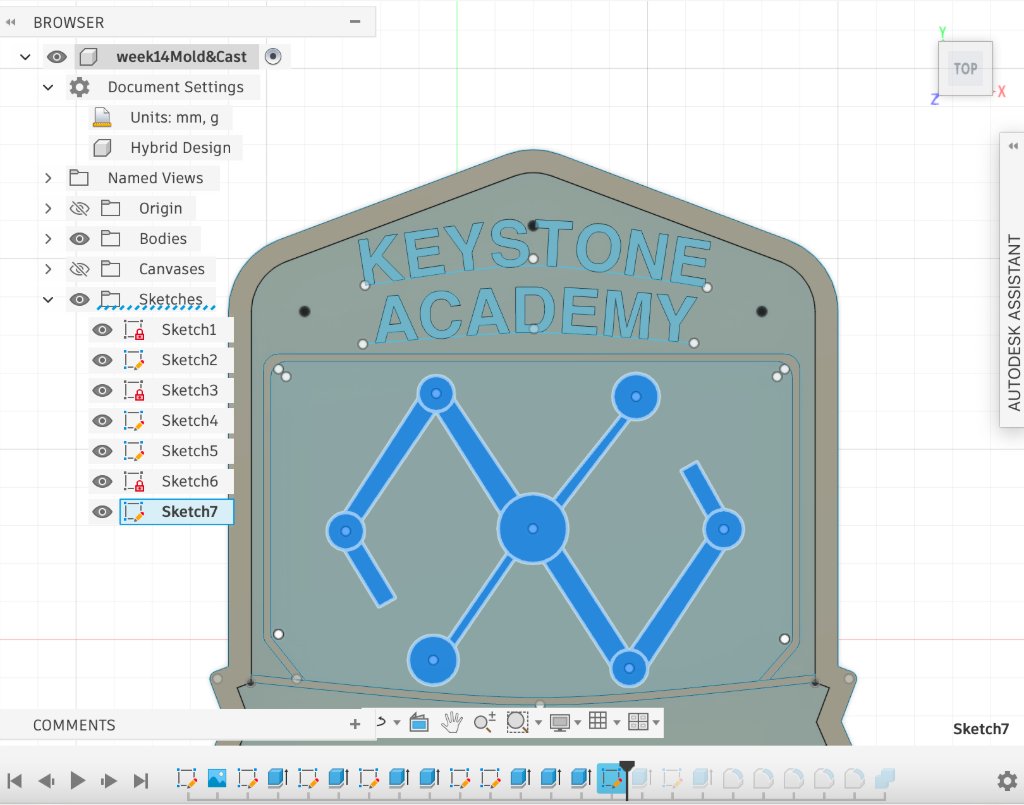Open timeline settings gear at far right

tap(1007, 780)
